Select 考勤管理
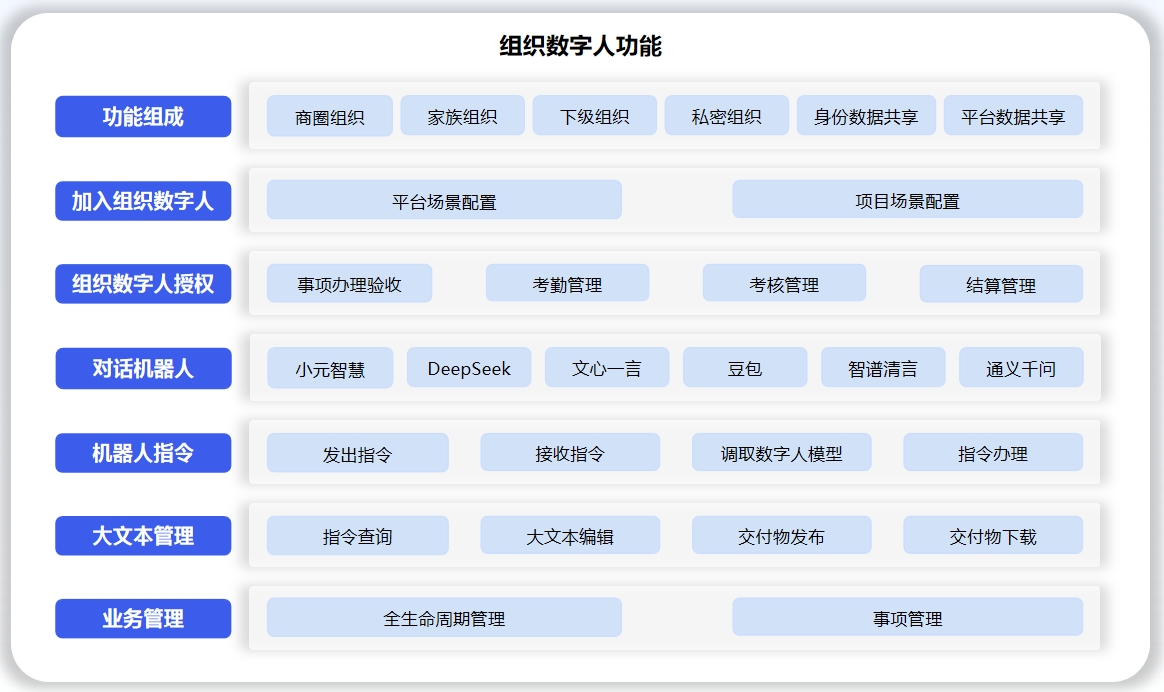 [x=567, y=283]
